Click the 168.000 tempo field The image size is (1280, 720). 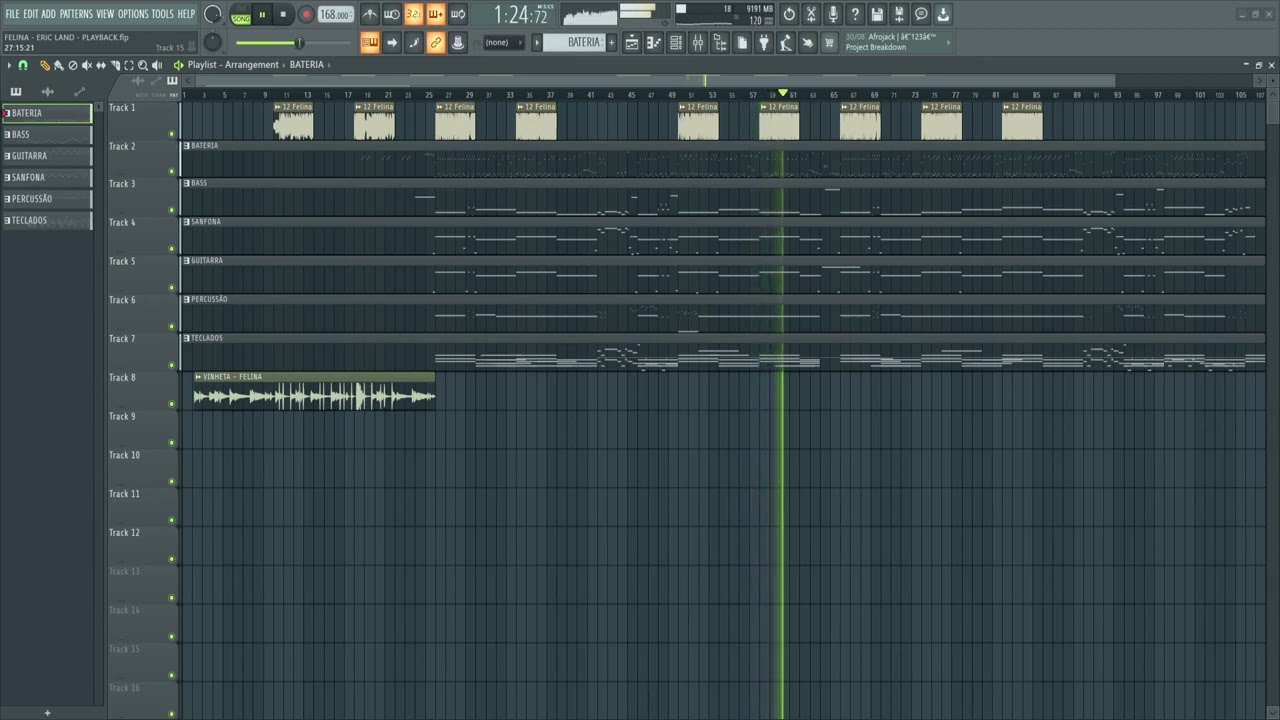336,14
